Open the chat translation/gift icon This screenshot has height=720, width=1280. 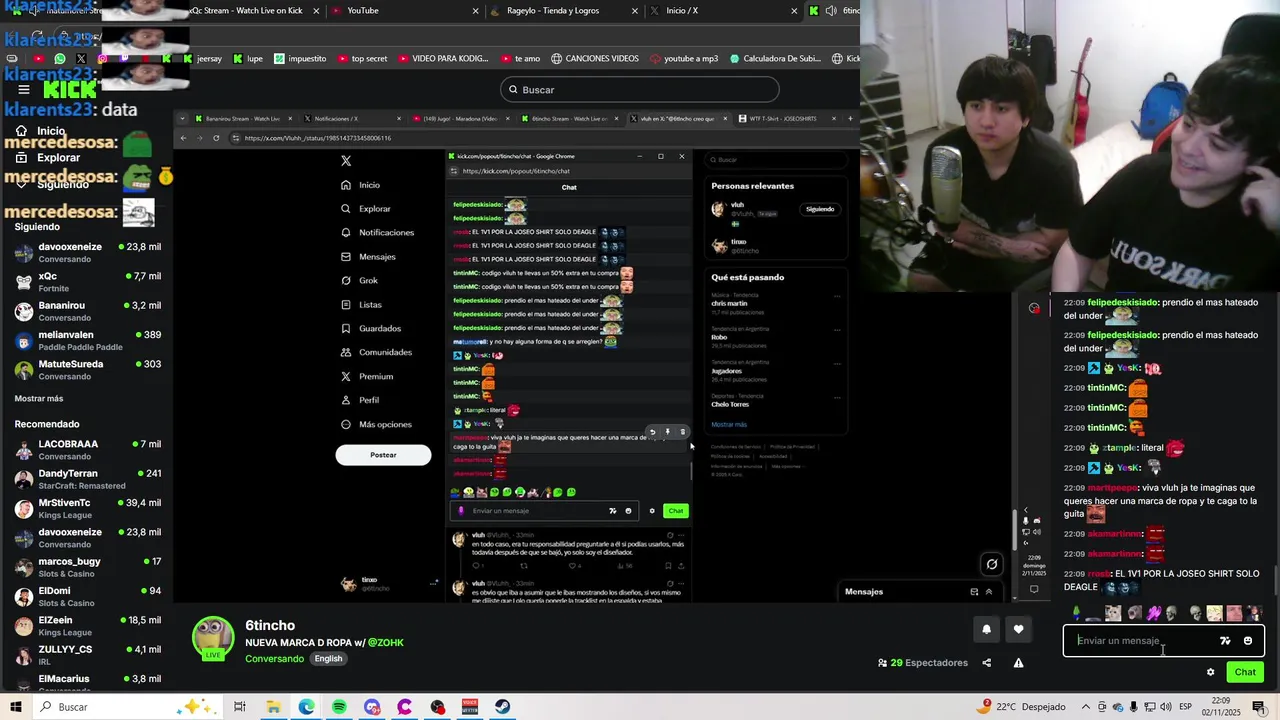(1225, 641)
